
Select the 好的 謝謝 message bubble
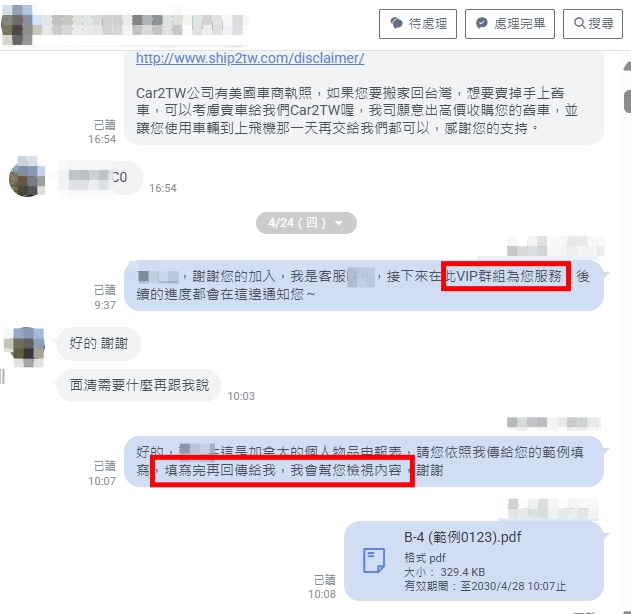click(x=99, y=344)
